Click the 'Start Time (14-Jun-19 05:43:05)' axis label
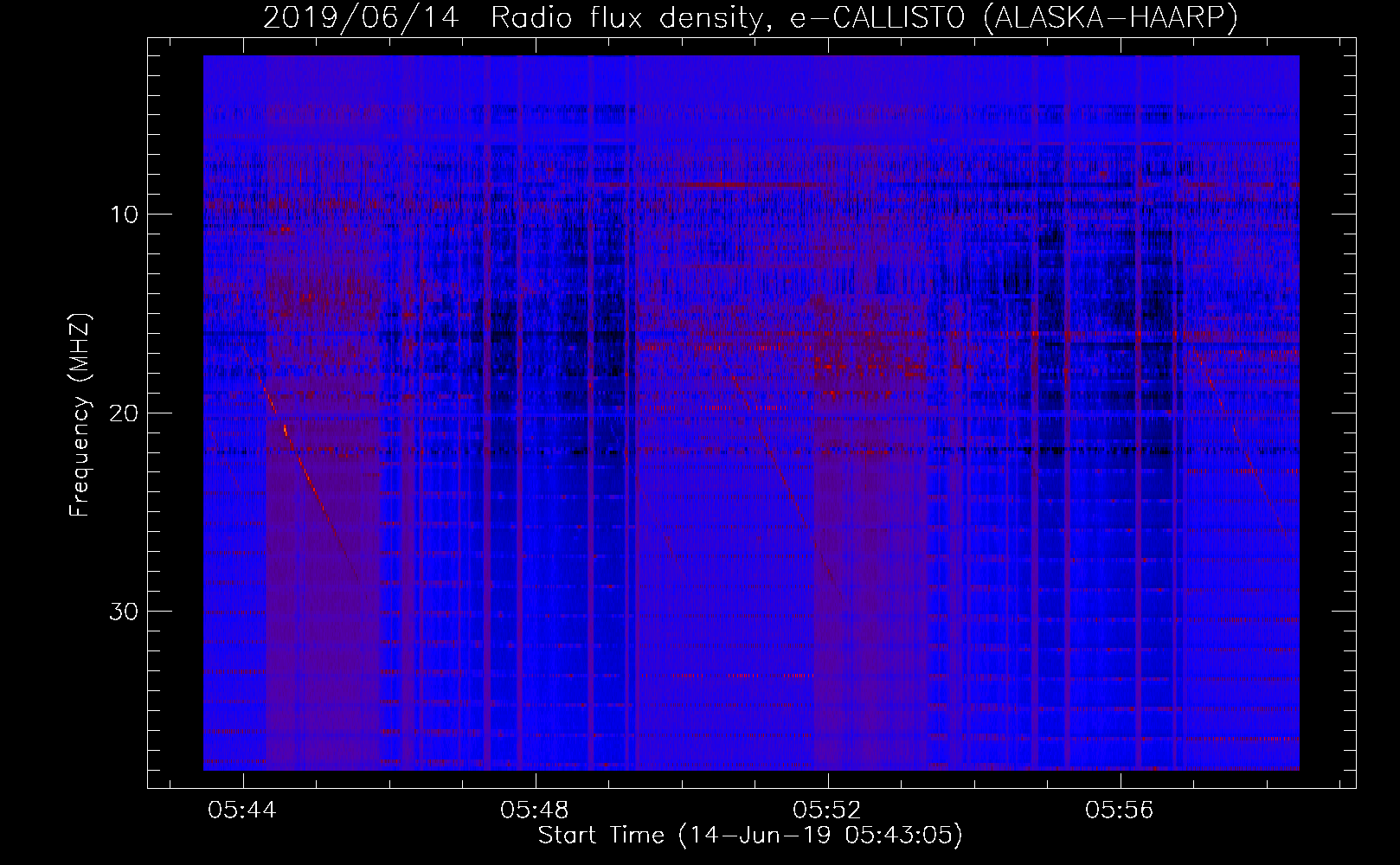This screenshot has height=865, width=1400. tap(750, 835)
